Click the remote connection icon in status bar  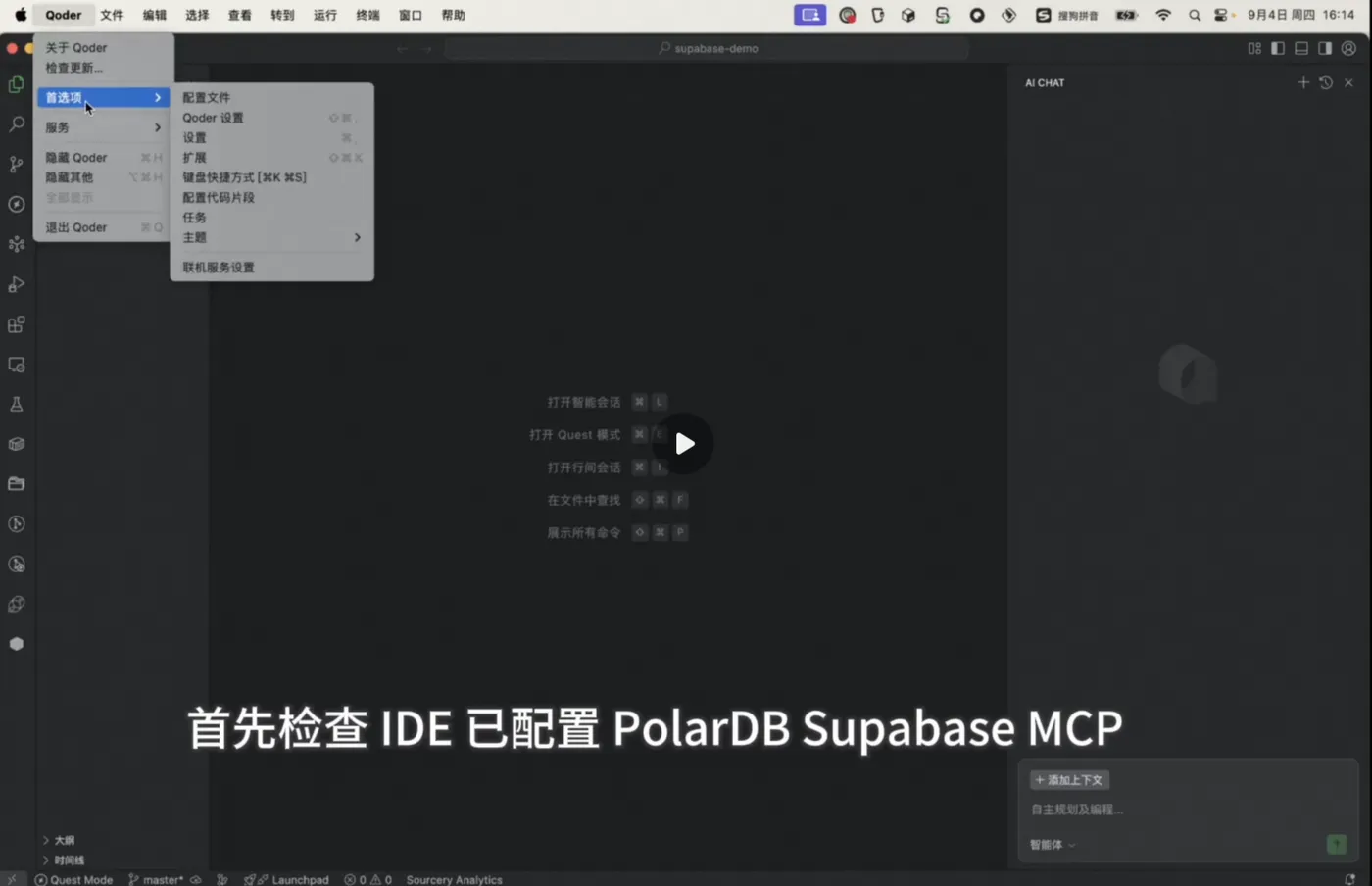point(11,879)
